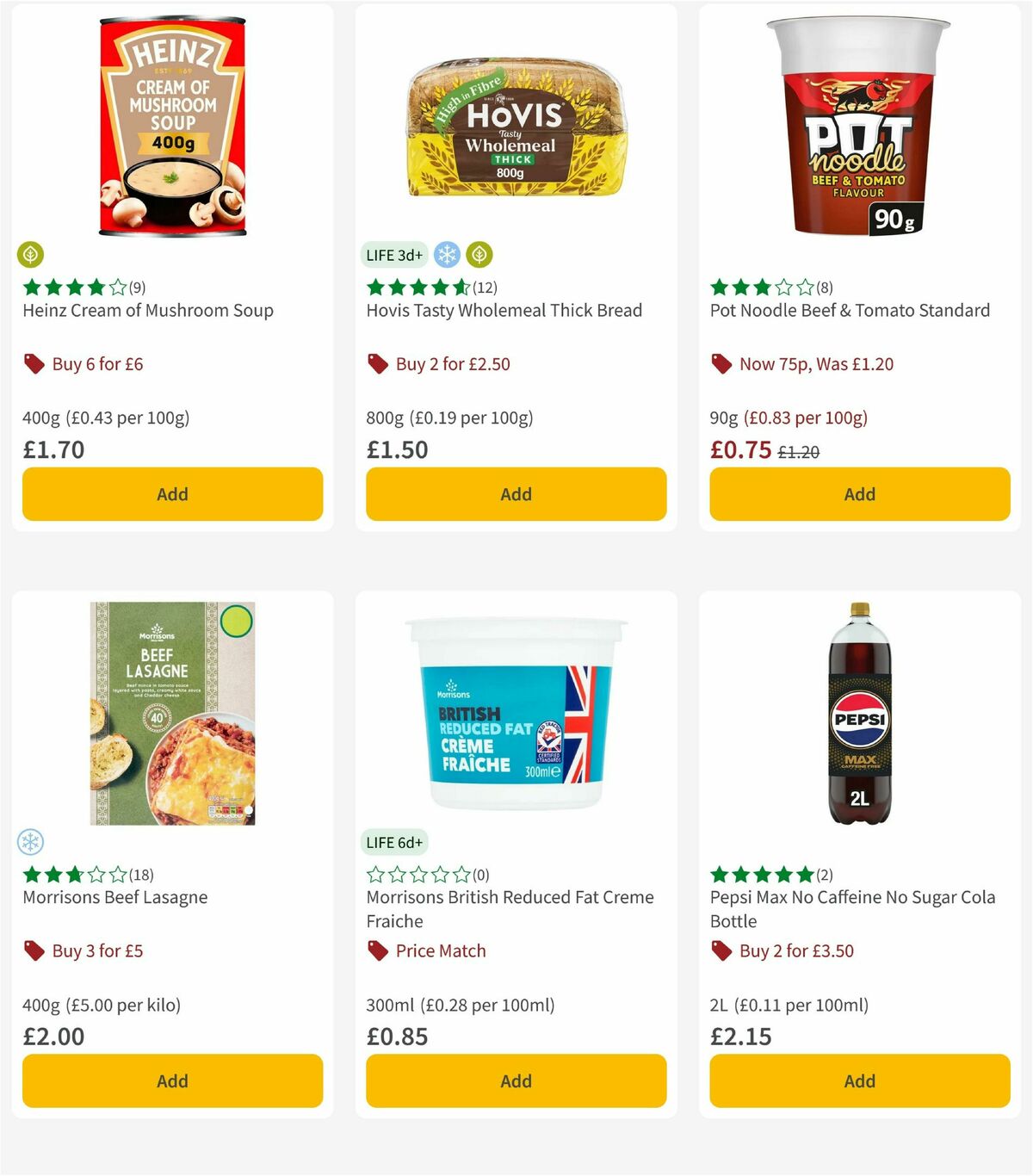Click the organic leaf icon on Heinz Mushroom Soup
This screenshot has width=1033, height=1176.
point(30,255)
